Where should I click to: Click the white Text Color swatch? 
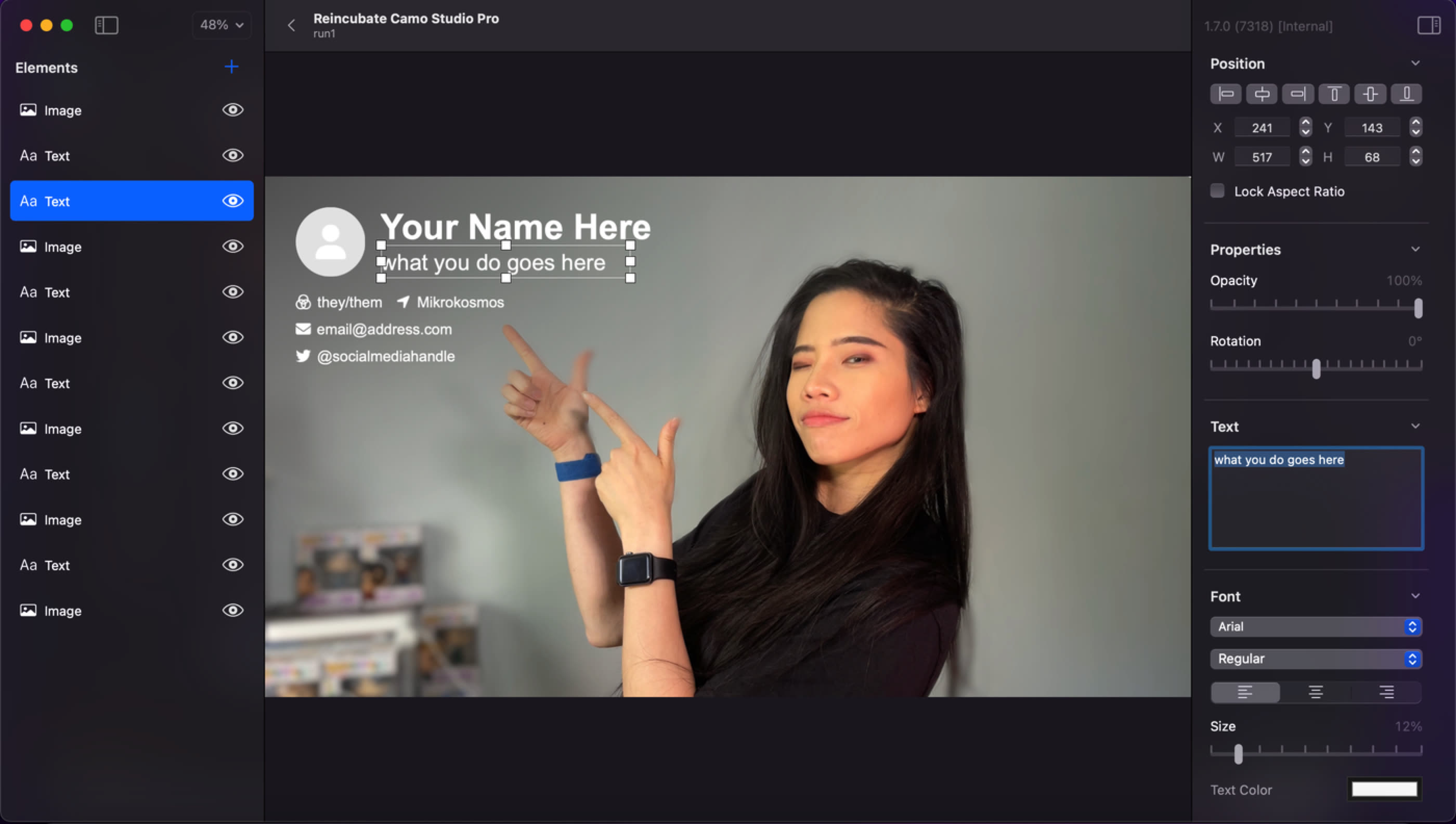click(x=1384, y=789)
